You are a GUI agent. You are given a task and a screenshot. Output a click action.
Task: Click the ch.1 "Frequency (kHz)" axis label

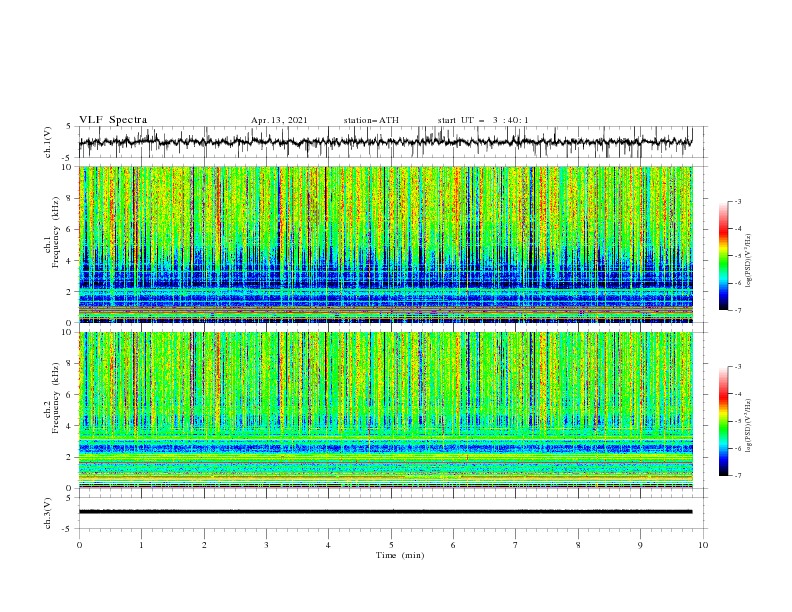(56, 232)
